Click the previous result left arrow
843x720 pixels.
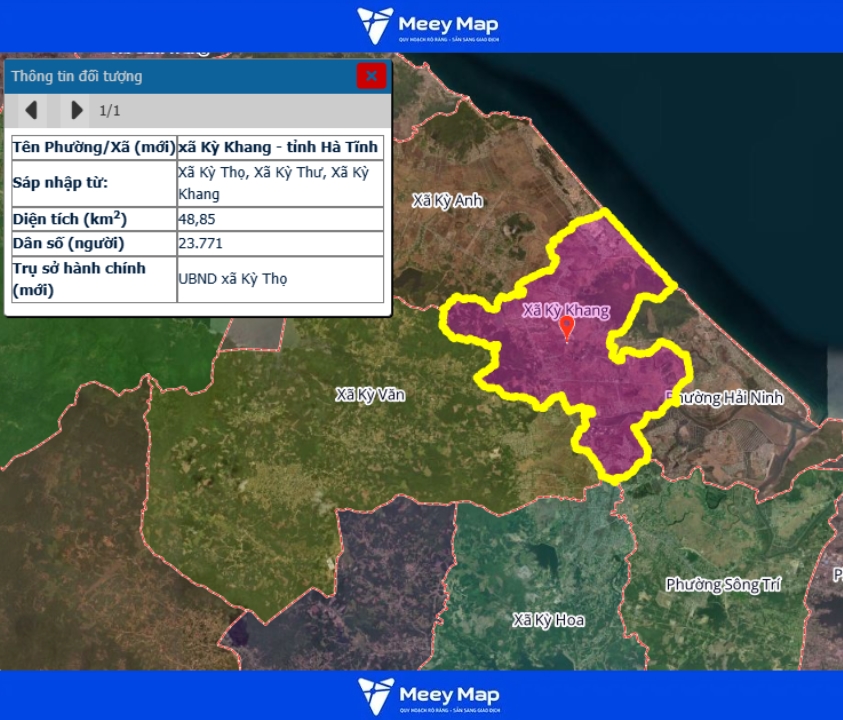(31, 110)
